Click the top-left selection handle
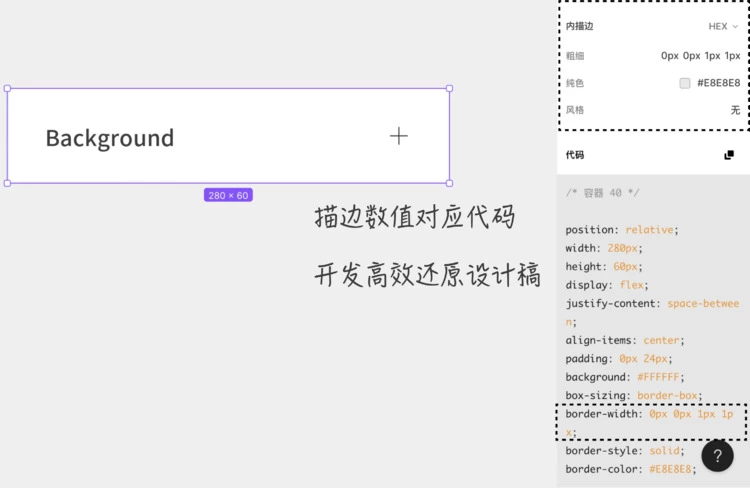Image resolution: width=750 pixels, height=488 pixels. [8, 89]
